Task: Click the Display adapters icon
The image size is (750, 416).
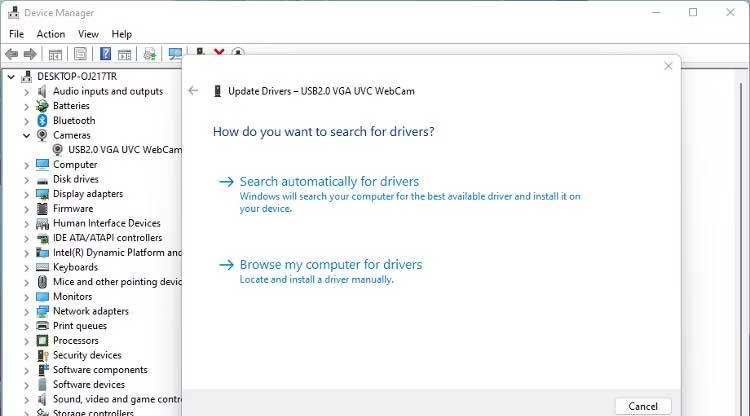Action: 42,194
